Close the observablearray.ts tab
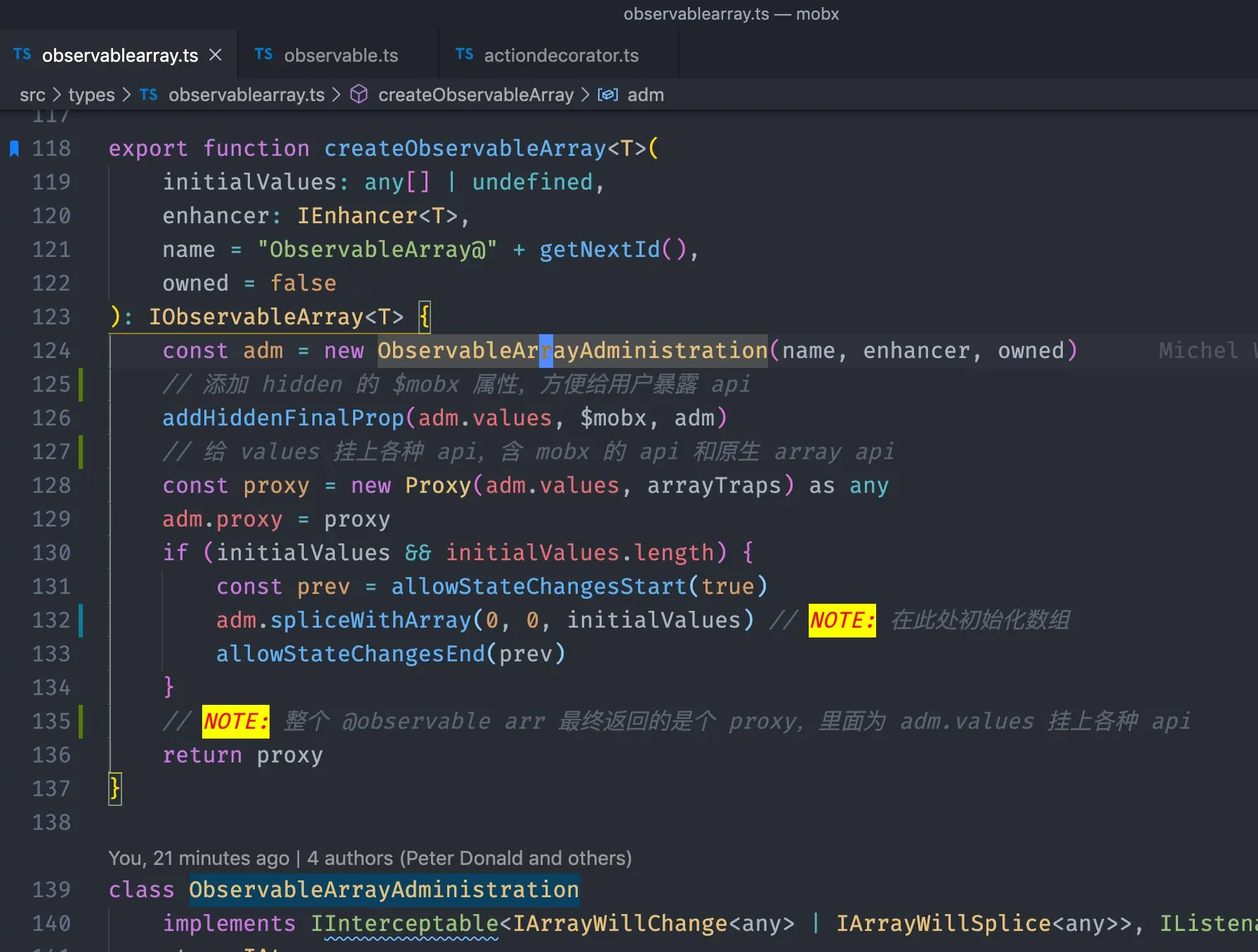 click(216, 55)
